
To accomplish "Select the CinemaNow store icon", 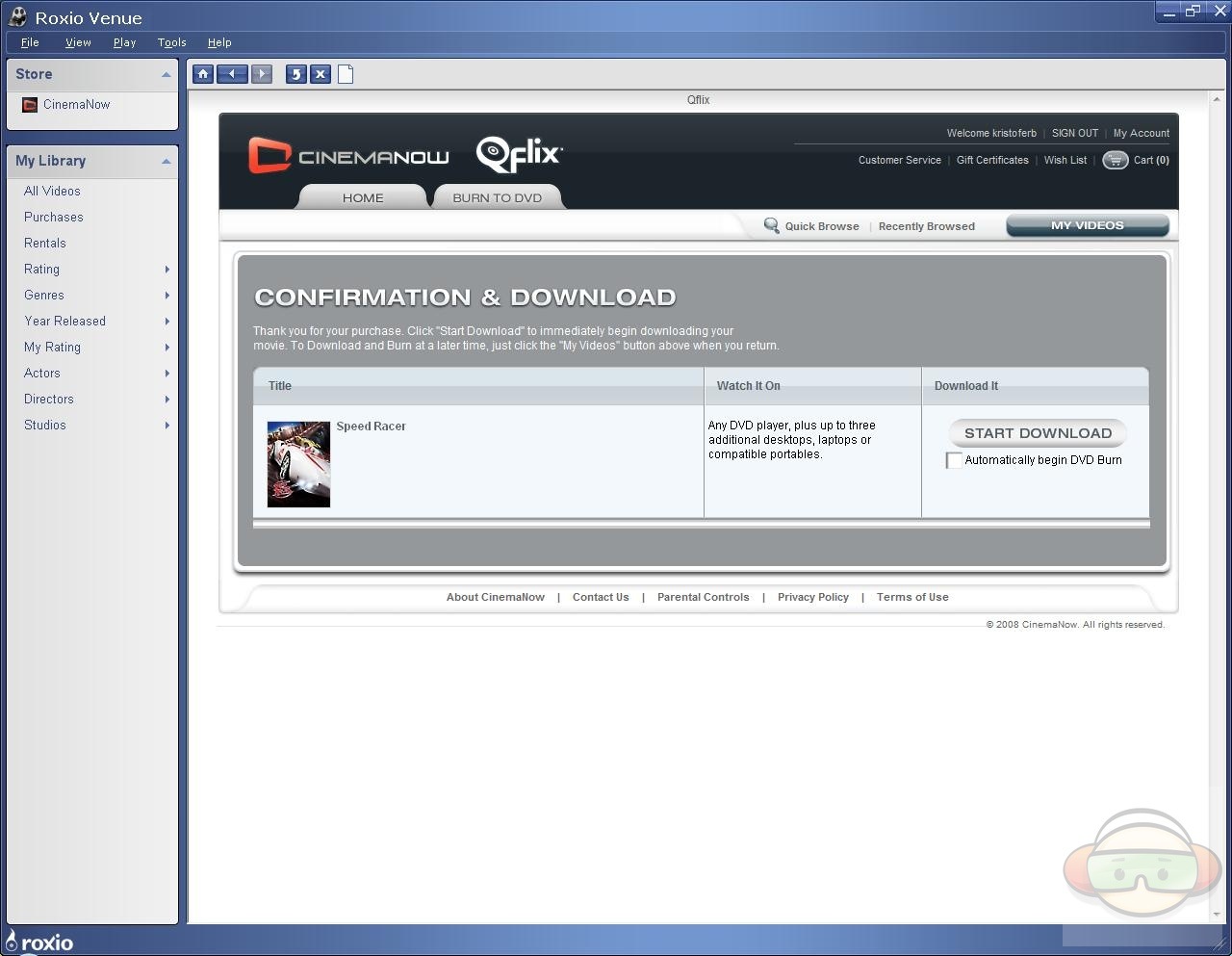I will pos(30,105).
